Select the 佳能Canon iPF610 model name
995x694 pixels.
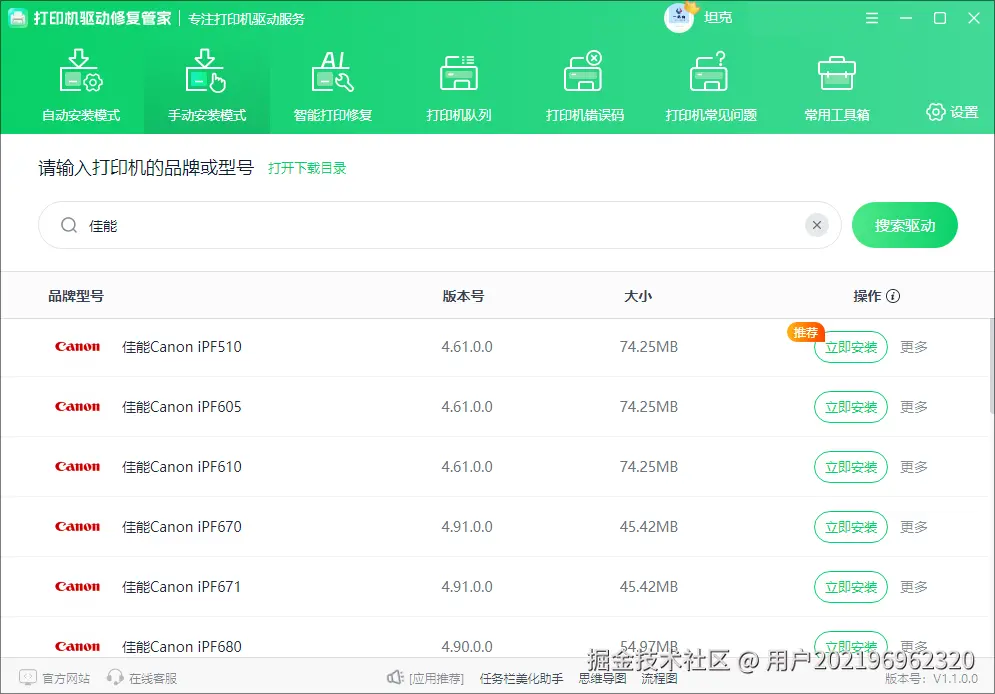pyautogui.click(x=181, y=467)
